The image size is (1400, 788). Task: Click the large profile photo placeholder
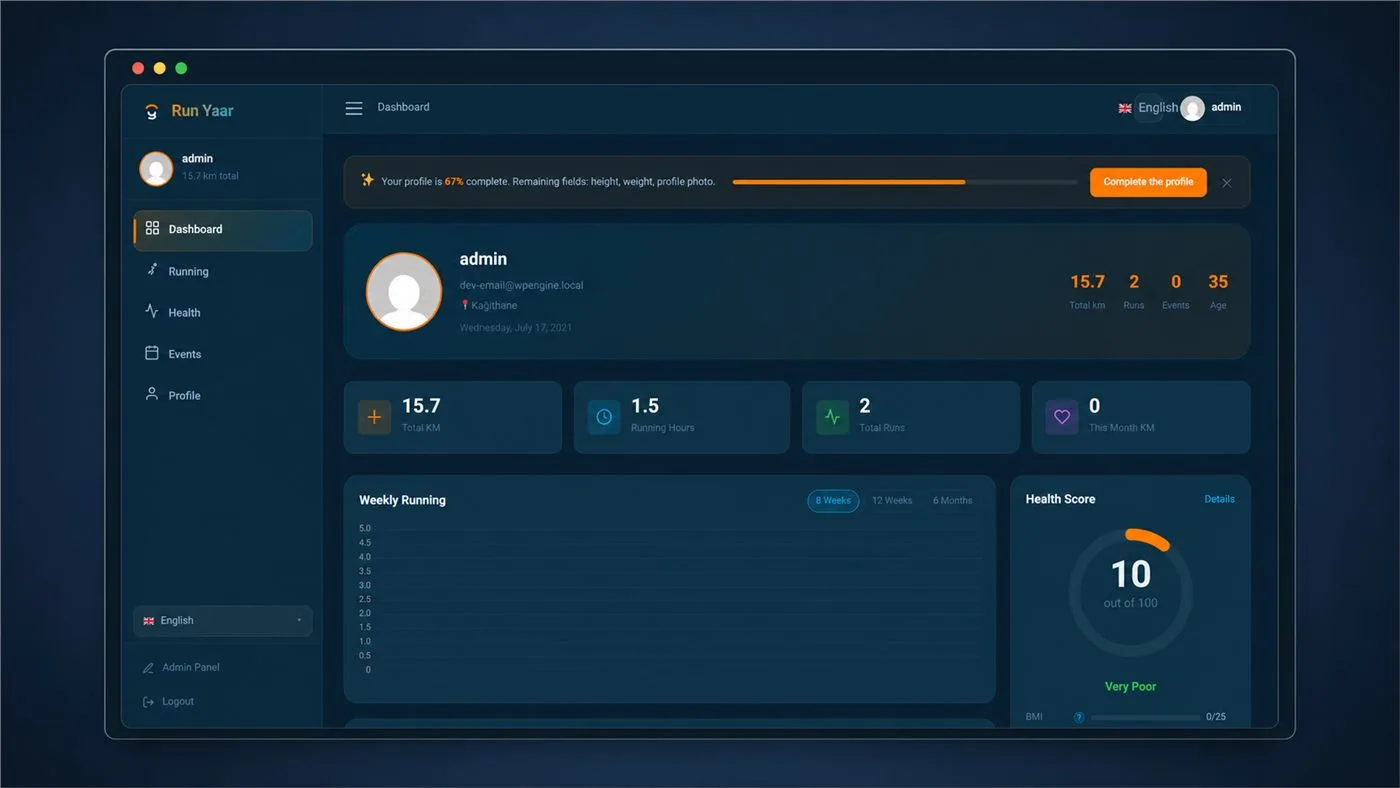[404, 291]
